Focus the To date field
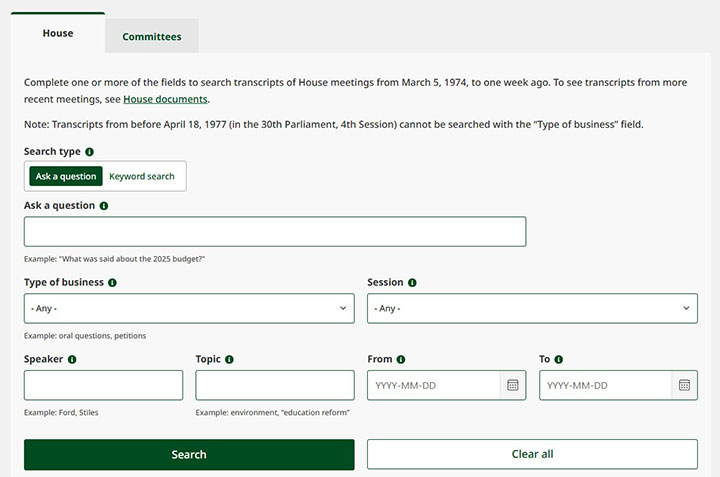720x477 pixels. (605, 385)
